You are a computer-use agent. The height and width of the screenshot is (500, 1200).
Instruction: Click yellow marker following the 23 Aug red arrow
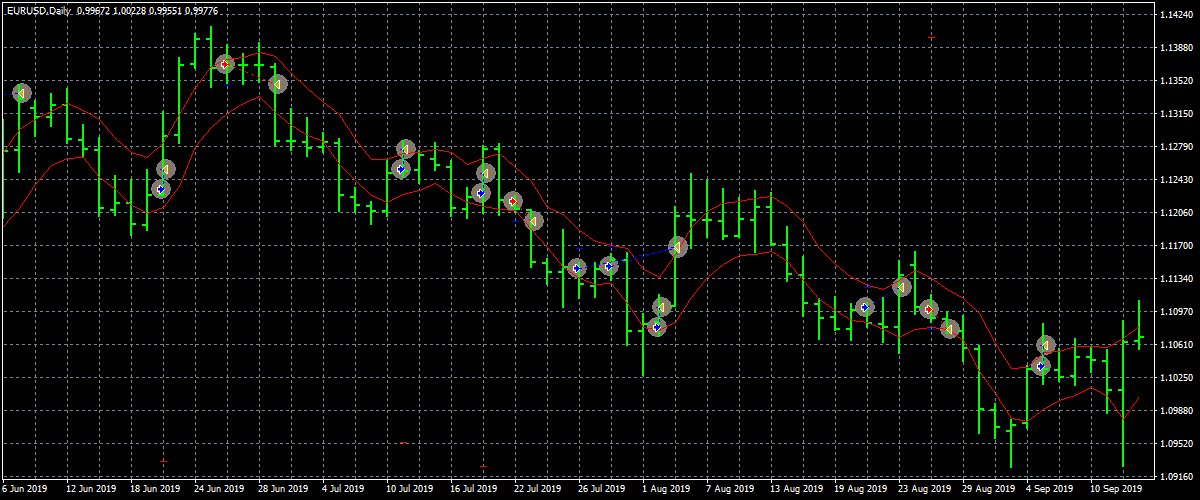[950, 328]
